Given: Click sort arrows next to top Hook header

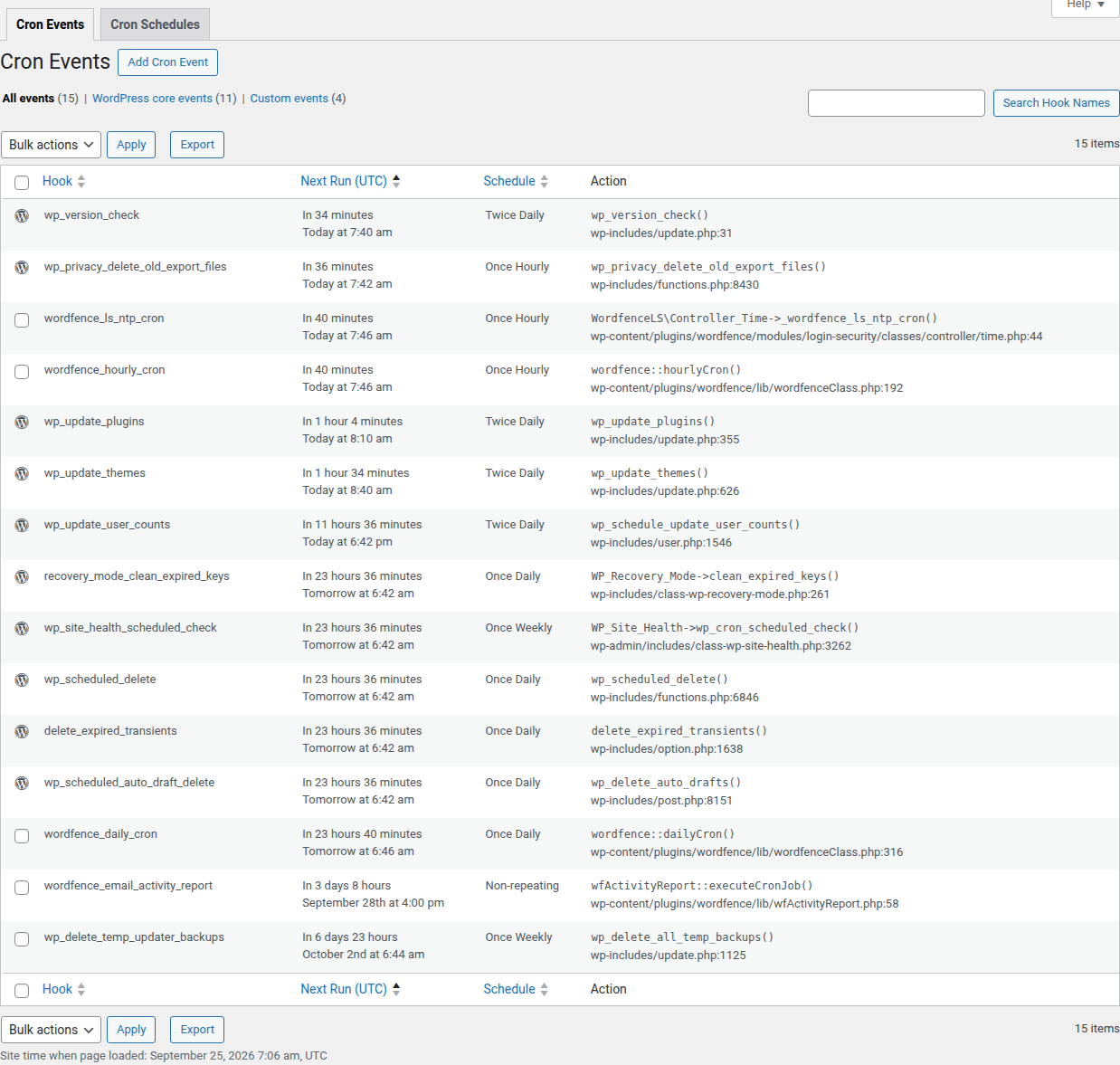Looking at the screenshot, I should (x=81, y=181).
